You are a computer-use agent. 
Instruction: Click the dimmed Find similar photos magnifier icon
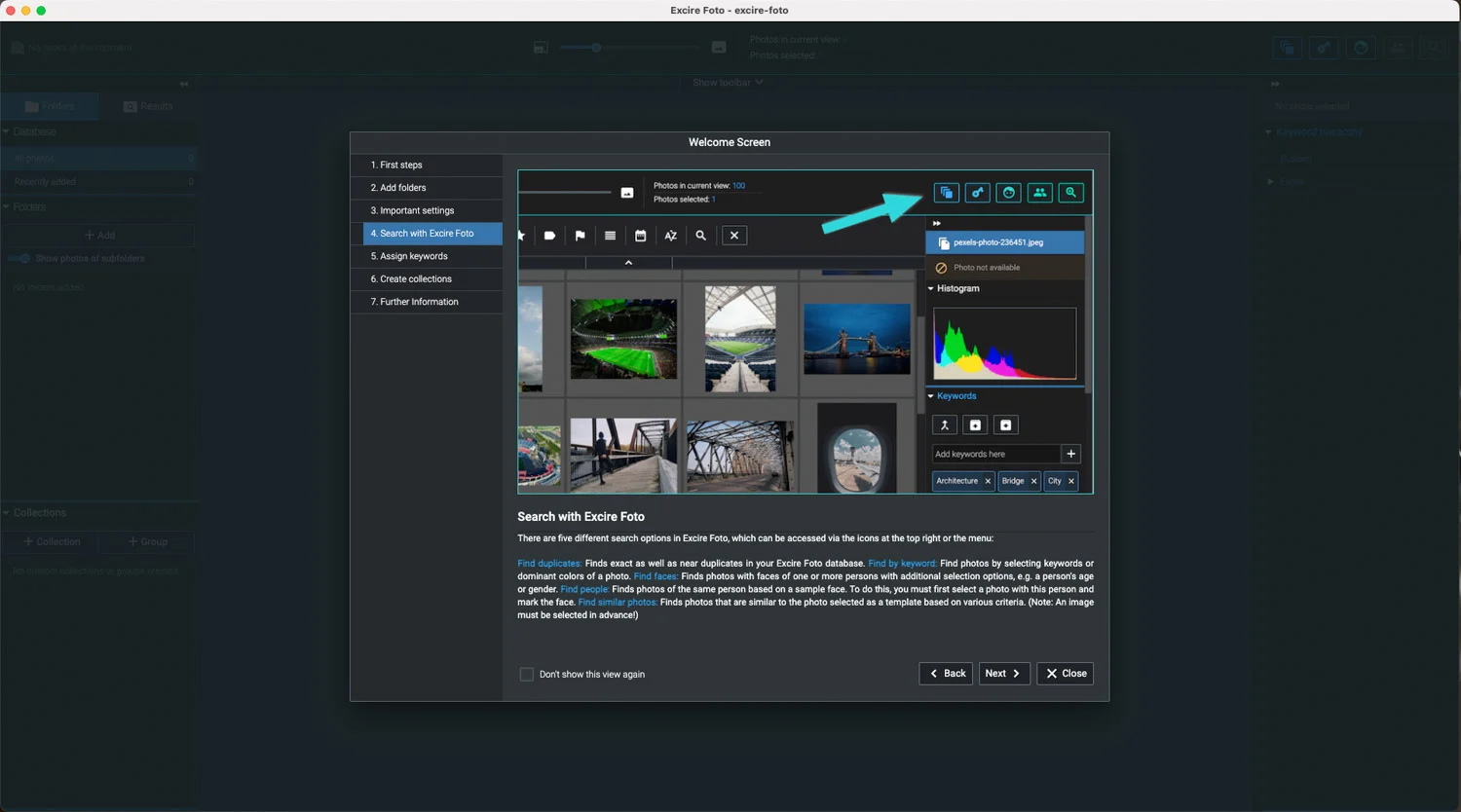1434,48
